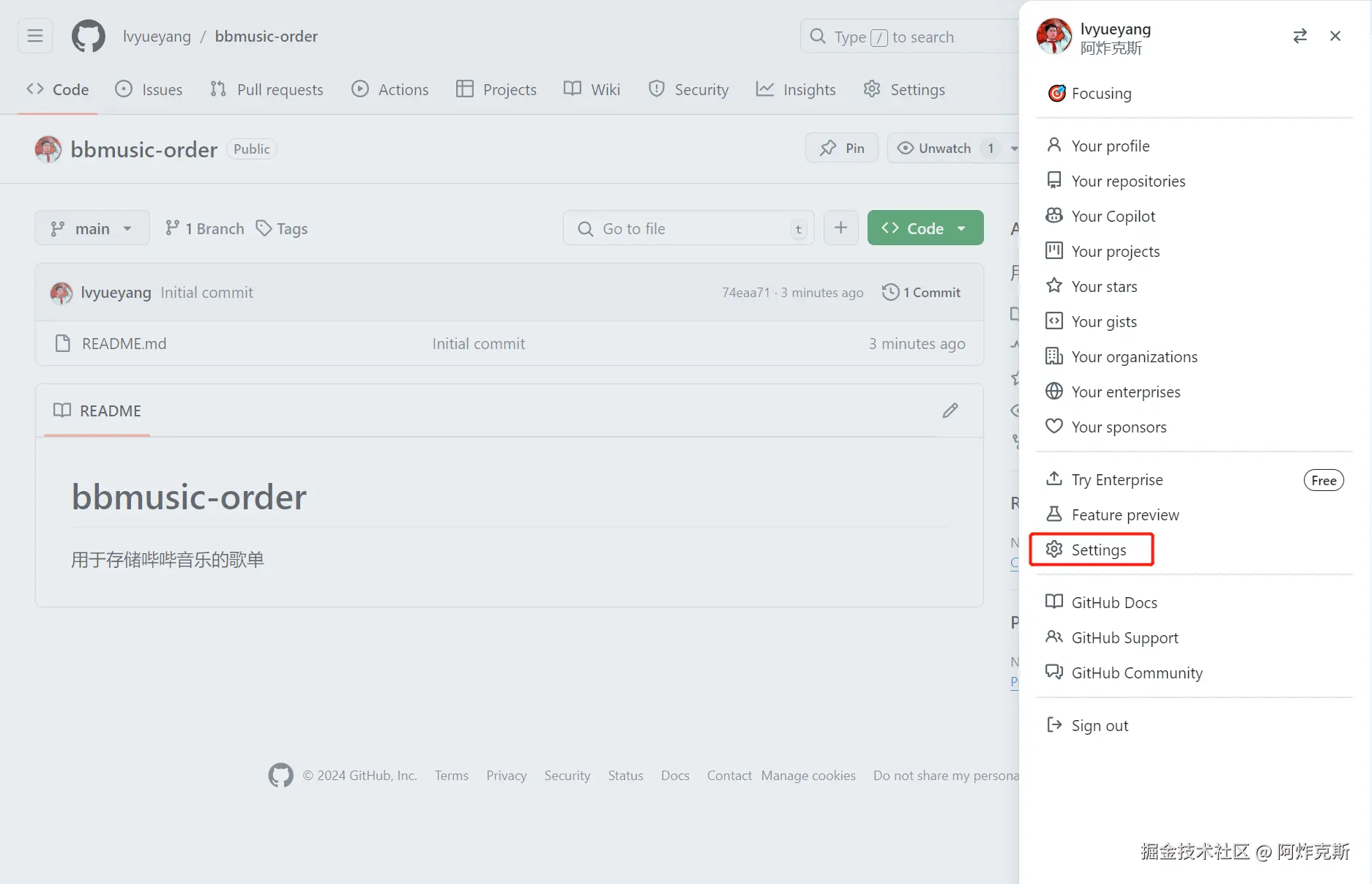The width and height of the screenshot is (1372, 884).
Task: Open Settings in the user menu
Action: tap(1195, 550)
